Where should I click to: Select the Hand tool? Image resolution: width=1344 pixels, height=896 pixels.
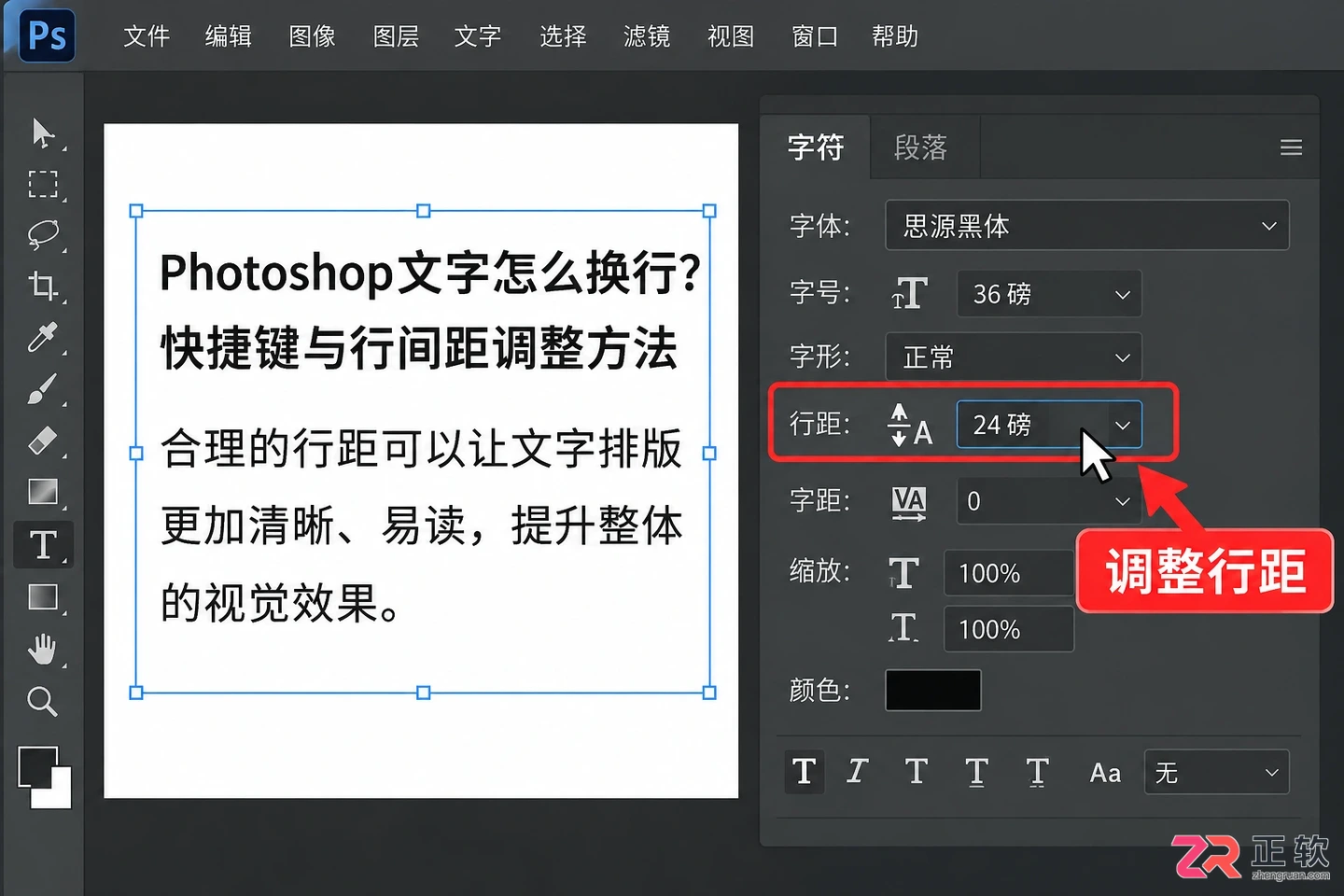(42, 649)
